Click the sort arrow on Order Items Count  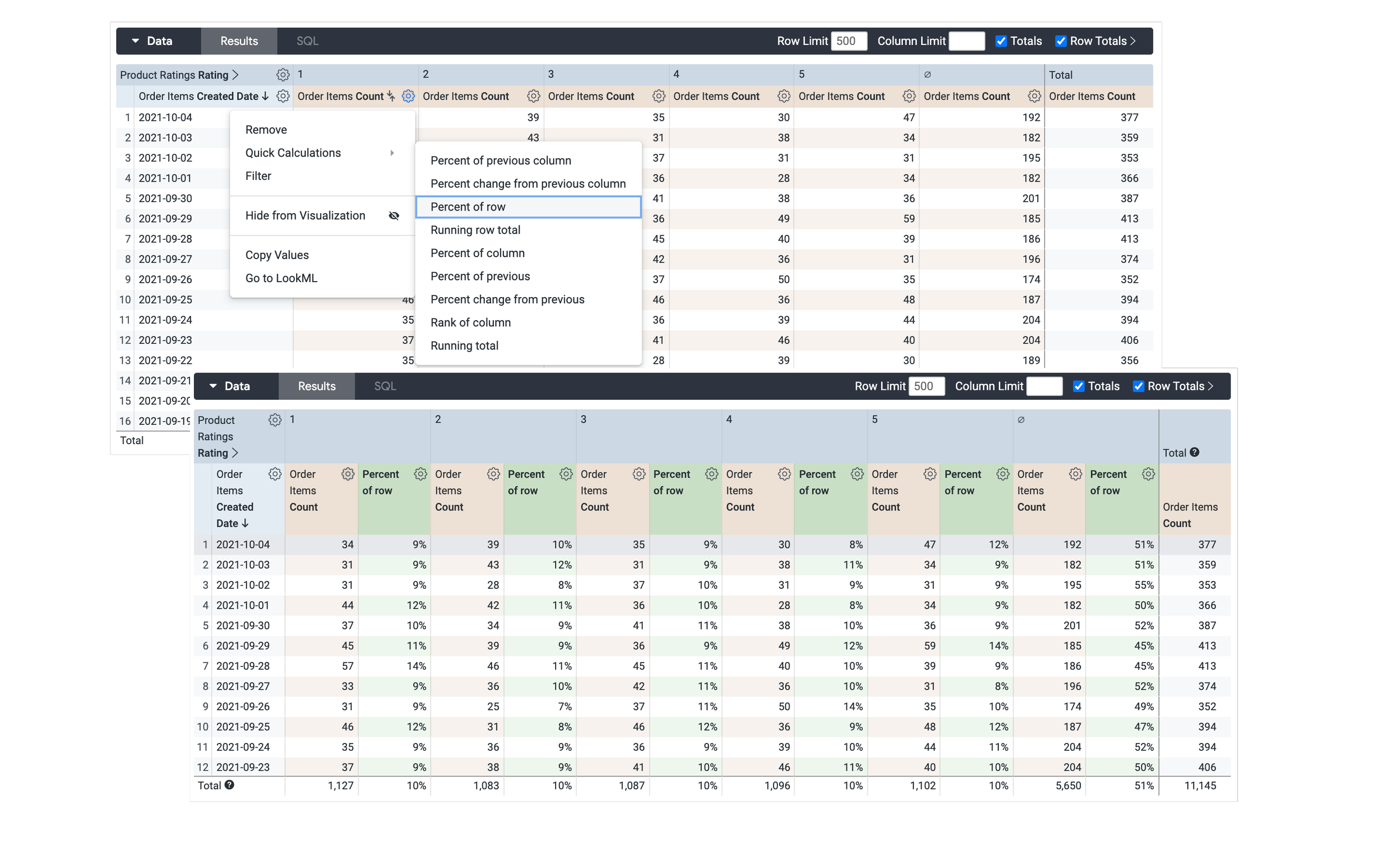392,97
